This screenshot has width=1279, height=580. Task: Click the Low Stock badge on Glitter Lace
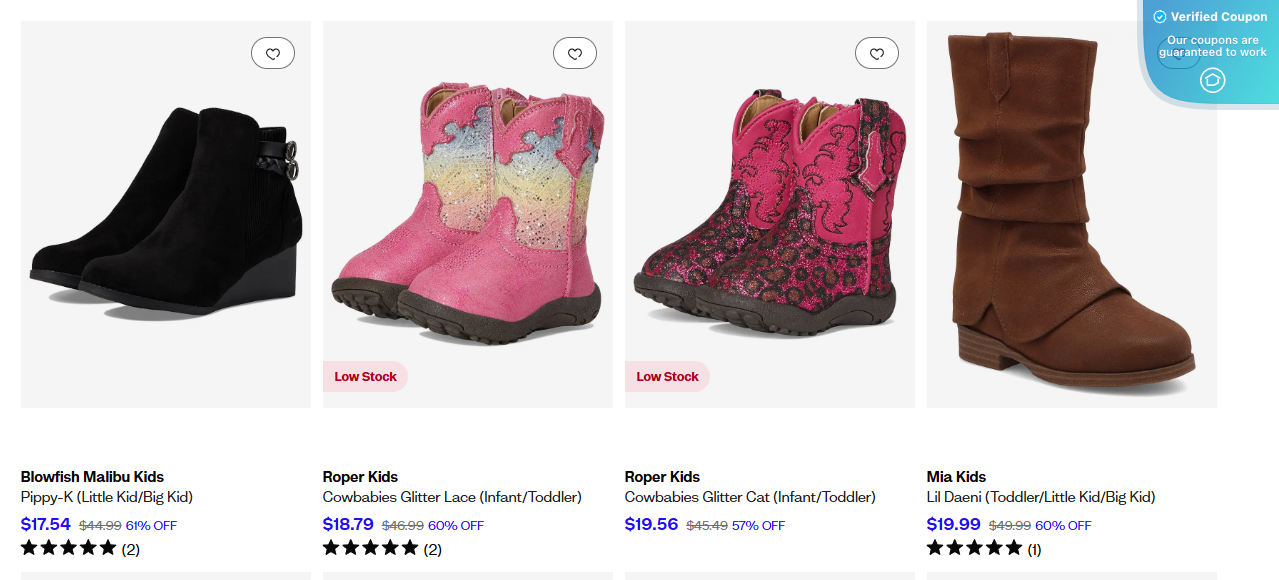365,376
